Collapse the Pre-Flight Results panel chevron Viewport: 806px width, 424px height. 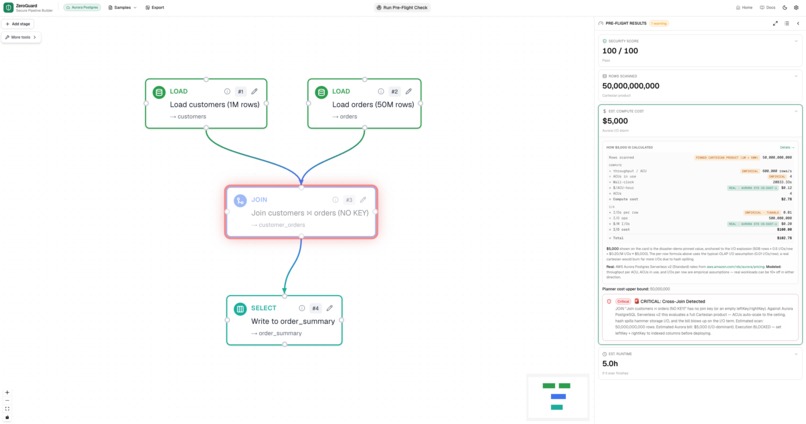[798, 24]
